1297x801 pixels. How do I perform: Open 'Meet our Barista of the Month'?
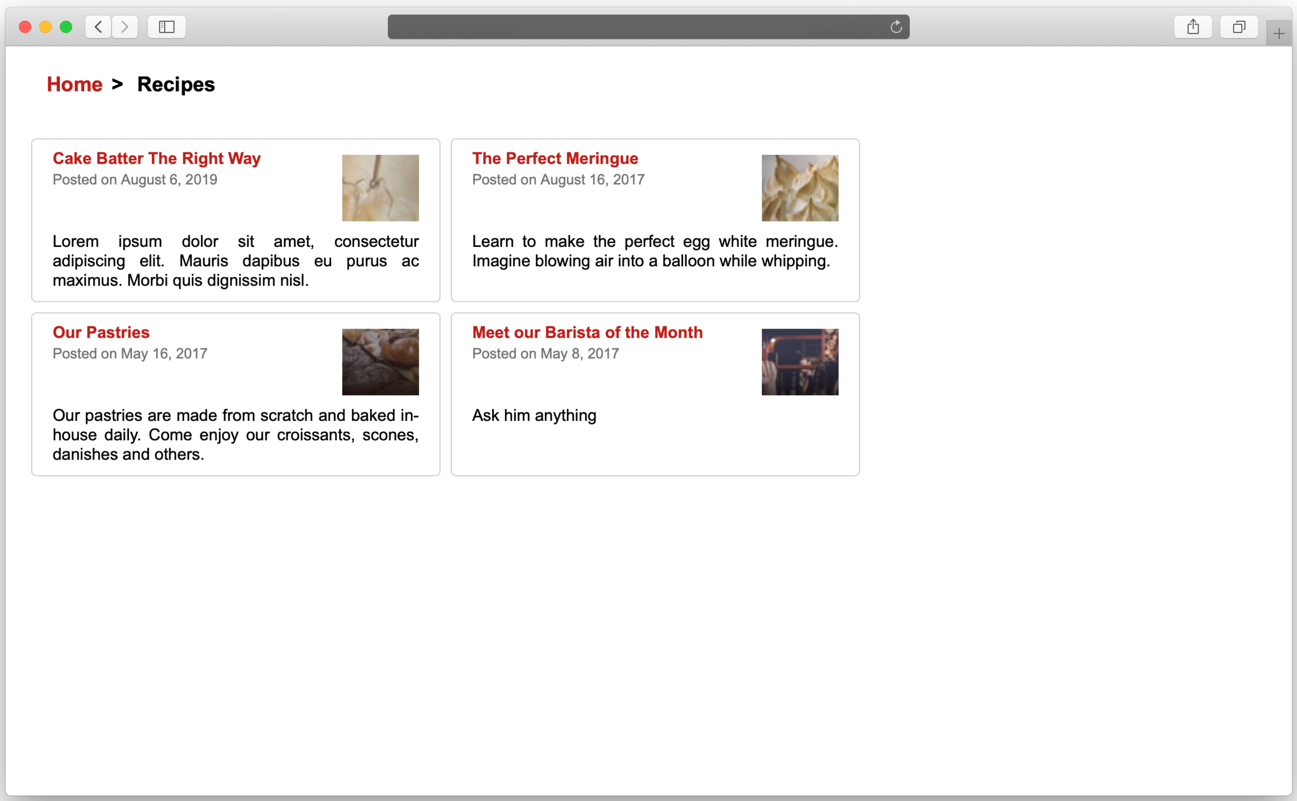tap(587, 332)
